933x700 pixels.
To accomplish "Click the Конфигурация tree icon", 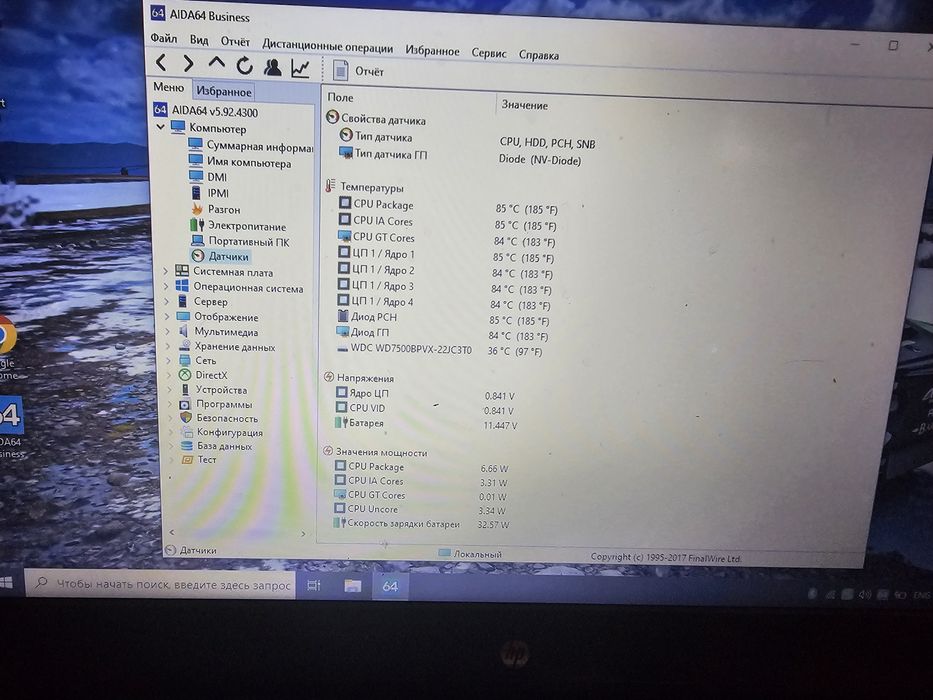I will [x=187, y=432].
